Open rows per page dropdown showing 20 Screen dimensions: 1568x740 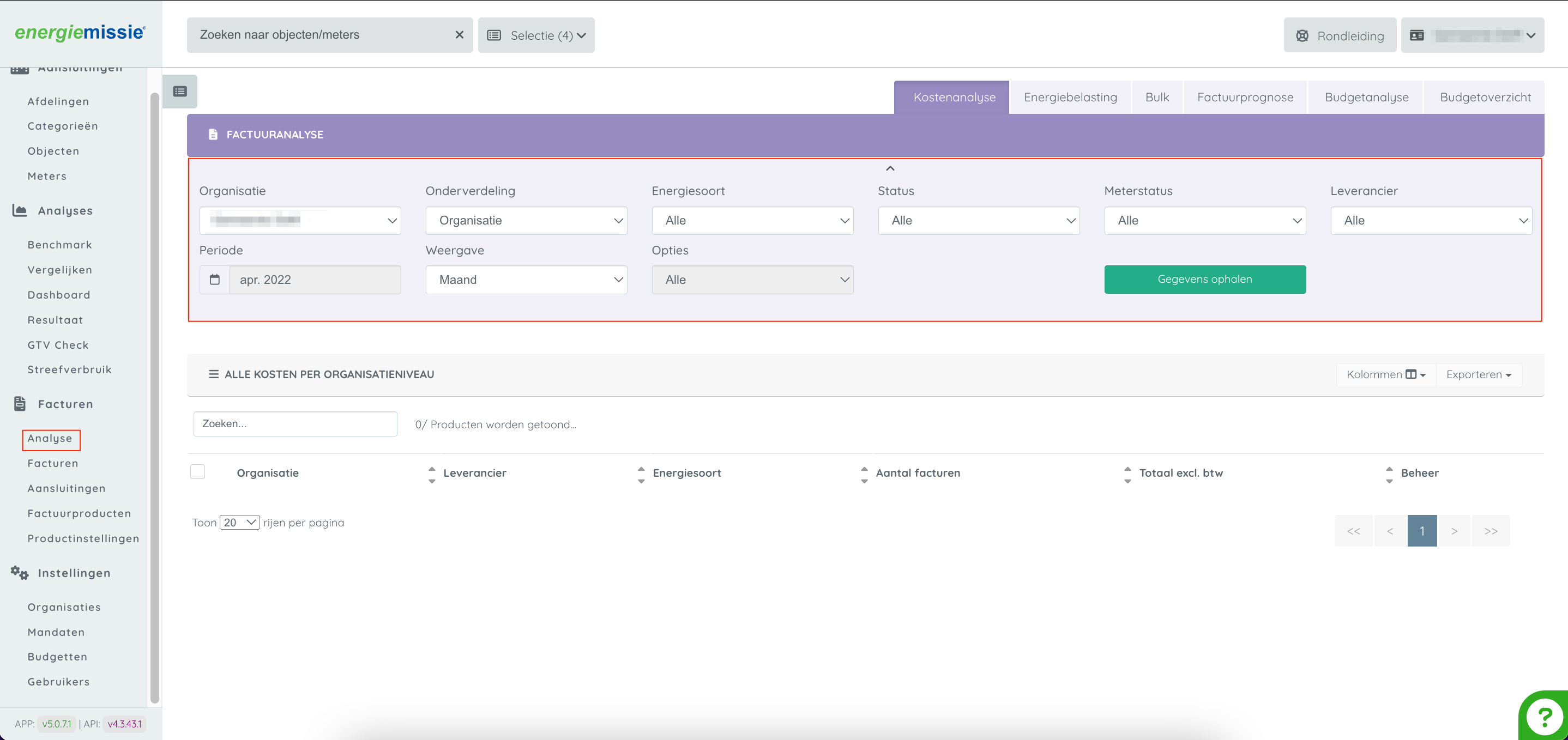[239, 522]
